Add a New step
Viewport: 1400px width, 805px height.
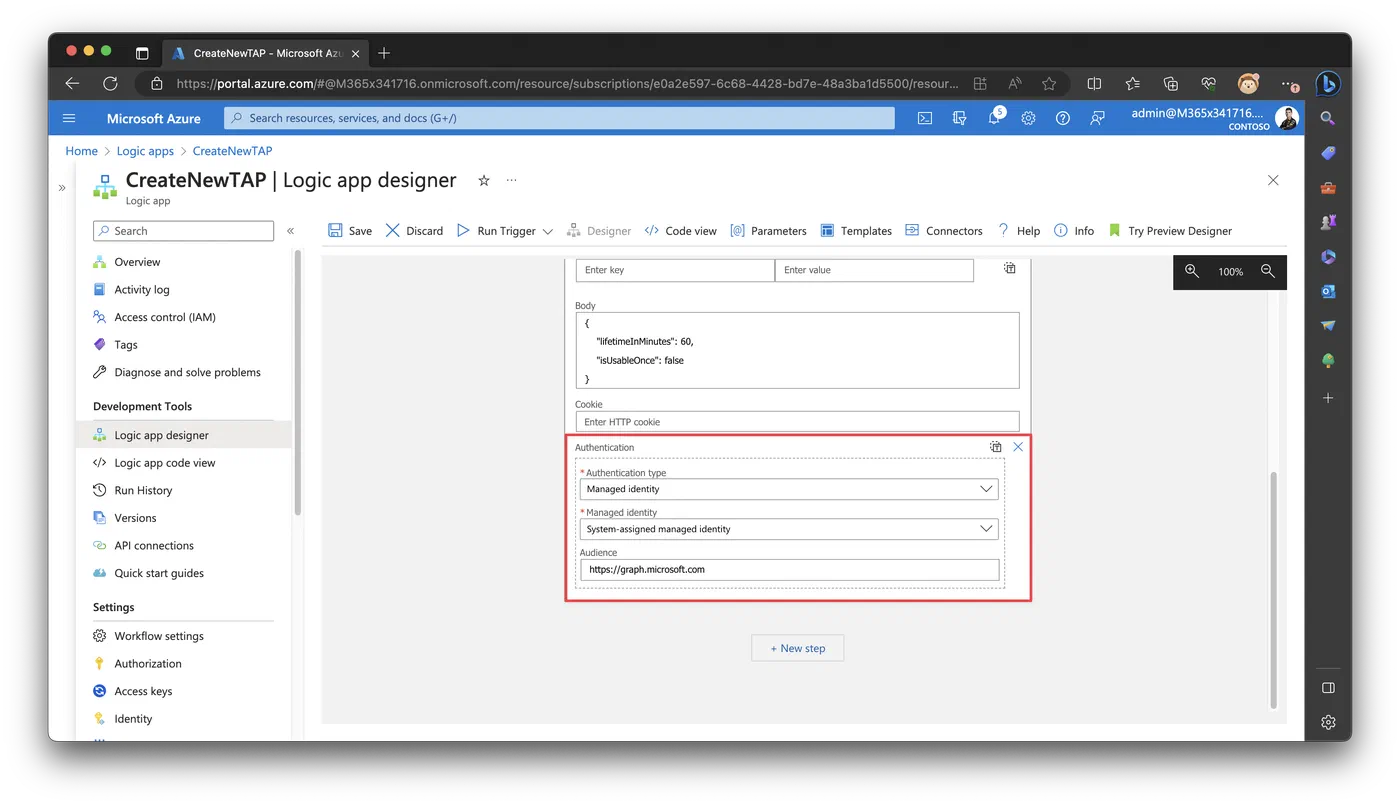pos(797,648)
